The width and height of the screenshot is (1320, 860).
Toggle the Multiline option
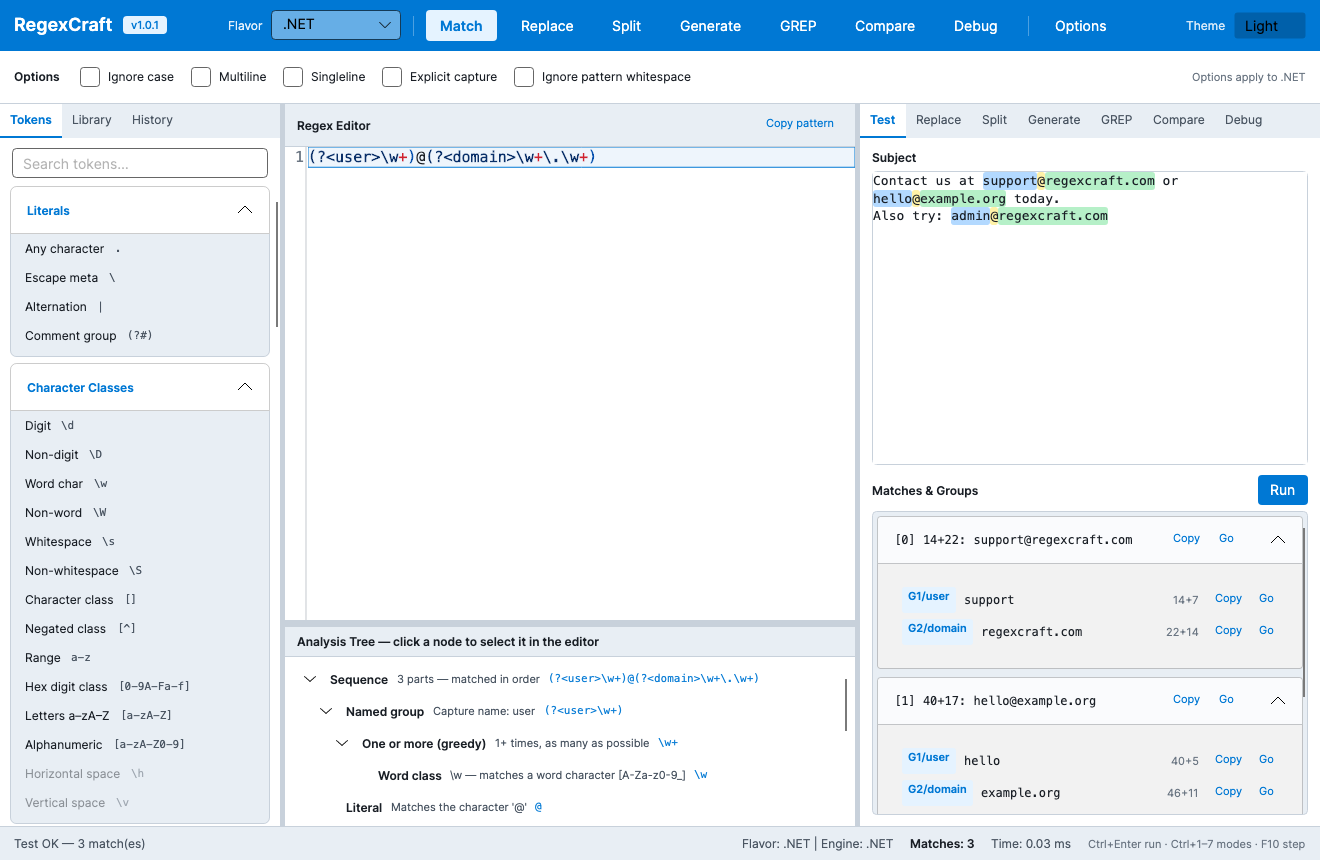pyautogui.click(x=201, y=77)
